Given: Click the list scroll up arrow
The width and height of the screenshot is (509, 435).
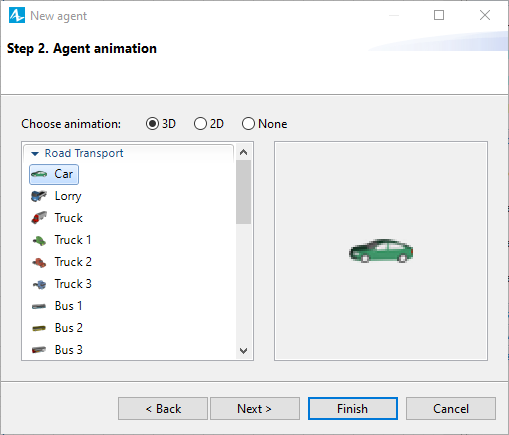Looking at the screenshot, I should coord(244,152).
